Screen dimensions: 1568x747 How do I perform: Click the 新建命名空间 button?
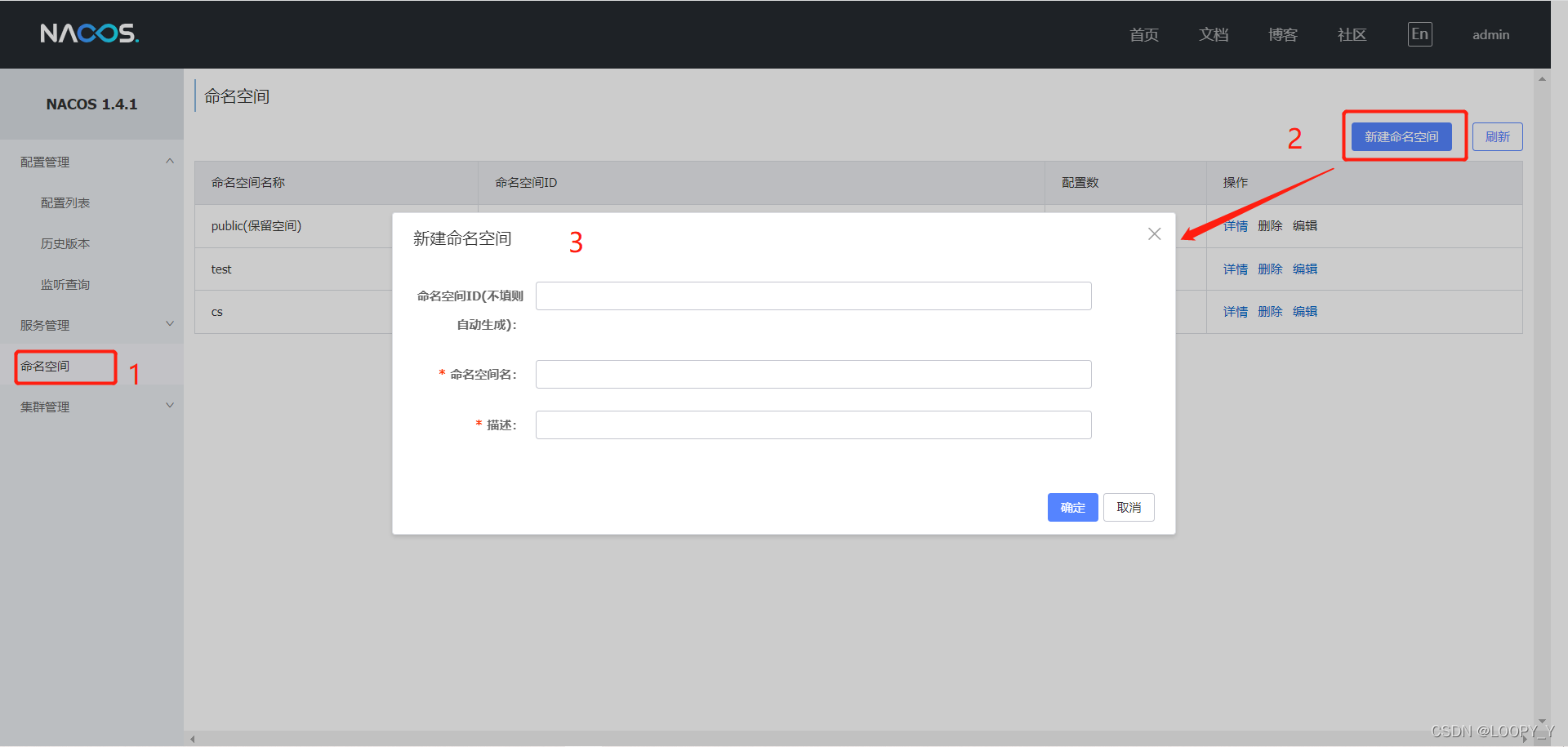point(1401,136)
